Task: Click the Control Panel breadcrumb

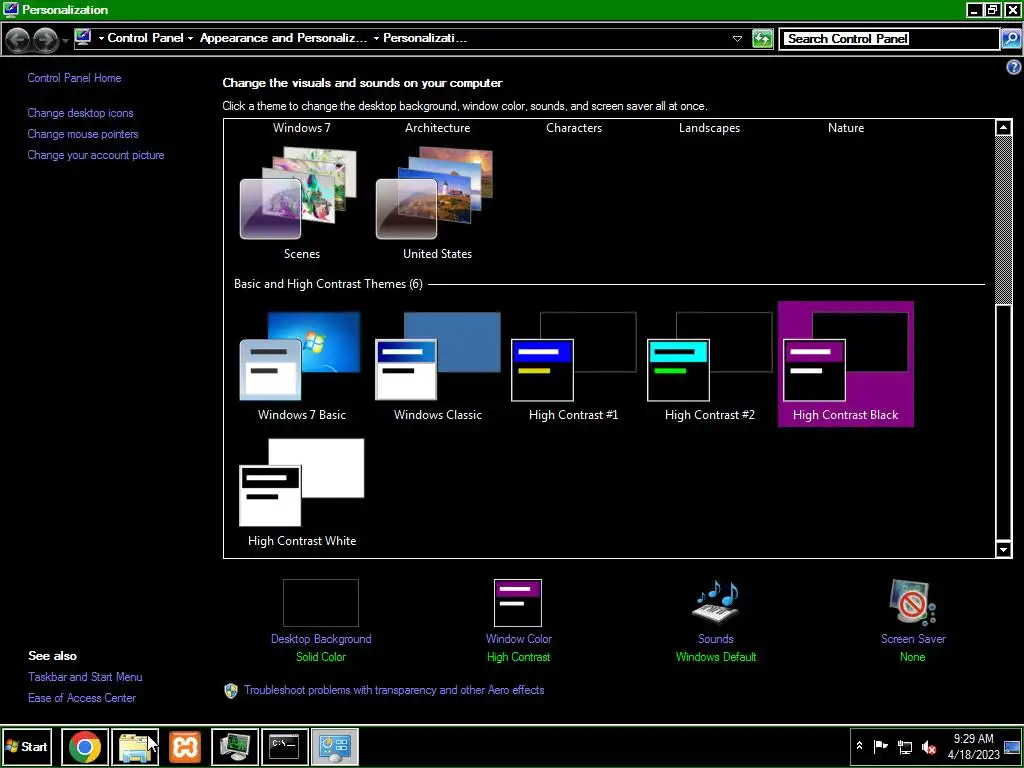Action: (x=145, y=38)
